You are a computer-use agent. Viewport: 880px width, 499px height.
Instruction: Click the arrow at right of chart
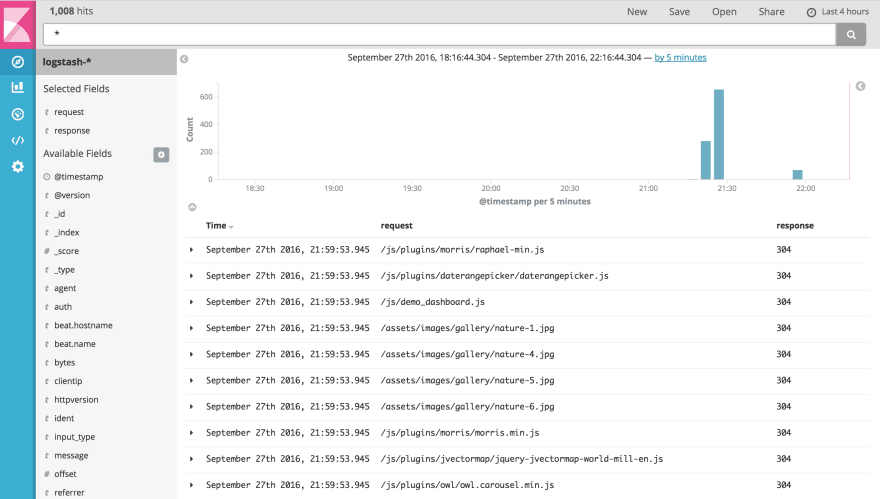pyautogui.click(x=860, y=86)
